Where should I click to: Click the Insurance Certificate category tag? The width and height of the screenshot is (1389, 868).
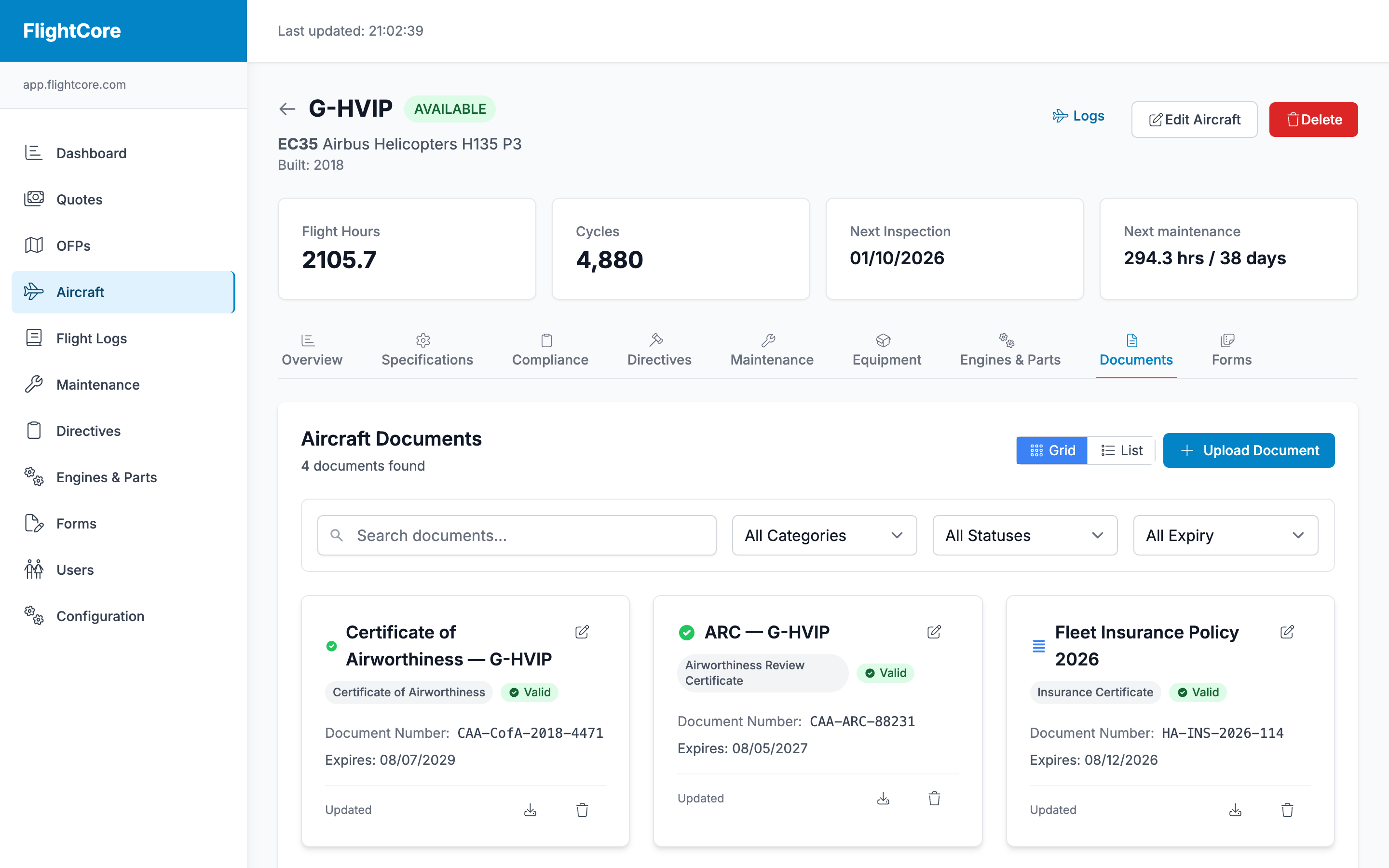(x=1095, y=692)
